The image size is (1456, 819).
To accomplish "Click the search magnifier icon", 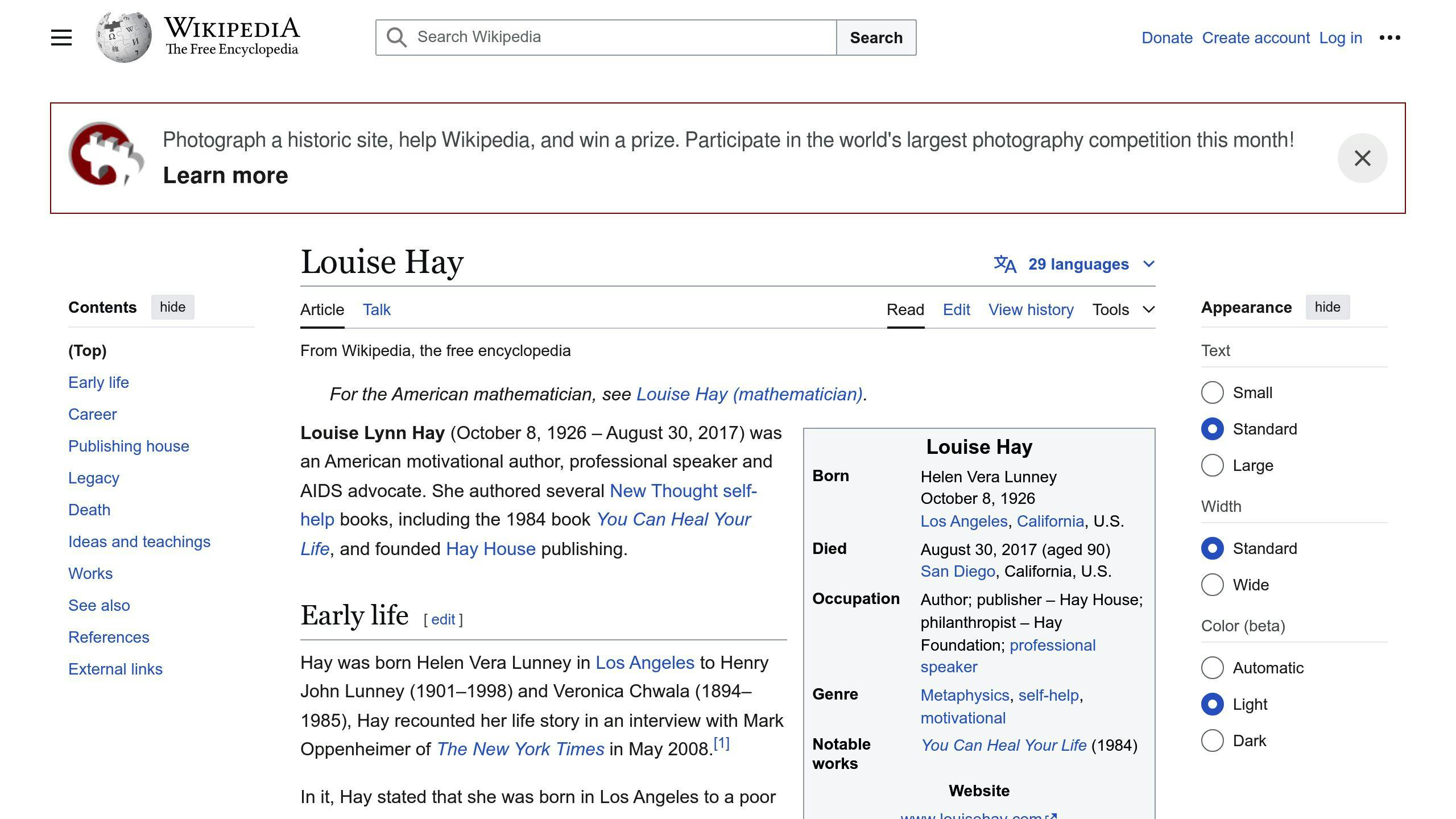I will point(396,38).
